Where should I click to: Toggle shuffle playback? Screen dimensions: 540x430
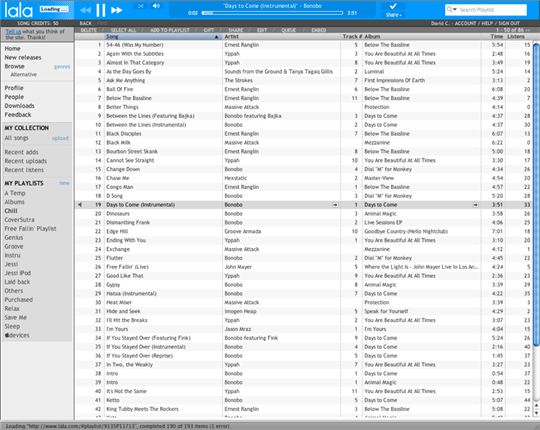click(x=141, y=6)
